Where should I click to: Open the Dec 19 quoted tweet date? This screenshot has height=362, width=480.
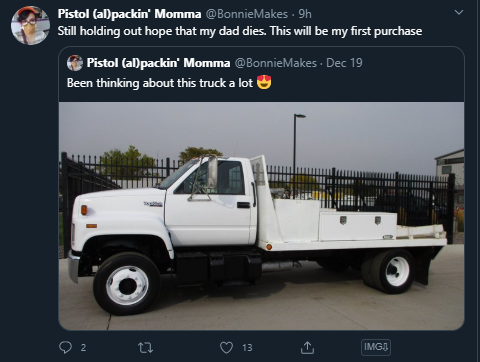point(344,63)
